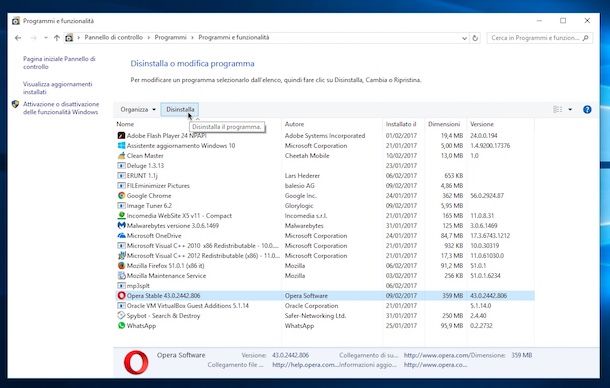The image size is (610, 388).
Task: Click the Malwarebytes program icon
Action: (x=121, y=225)
